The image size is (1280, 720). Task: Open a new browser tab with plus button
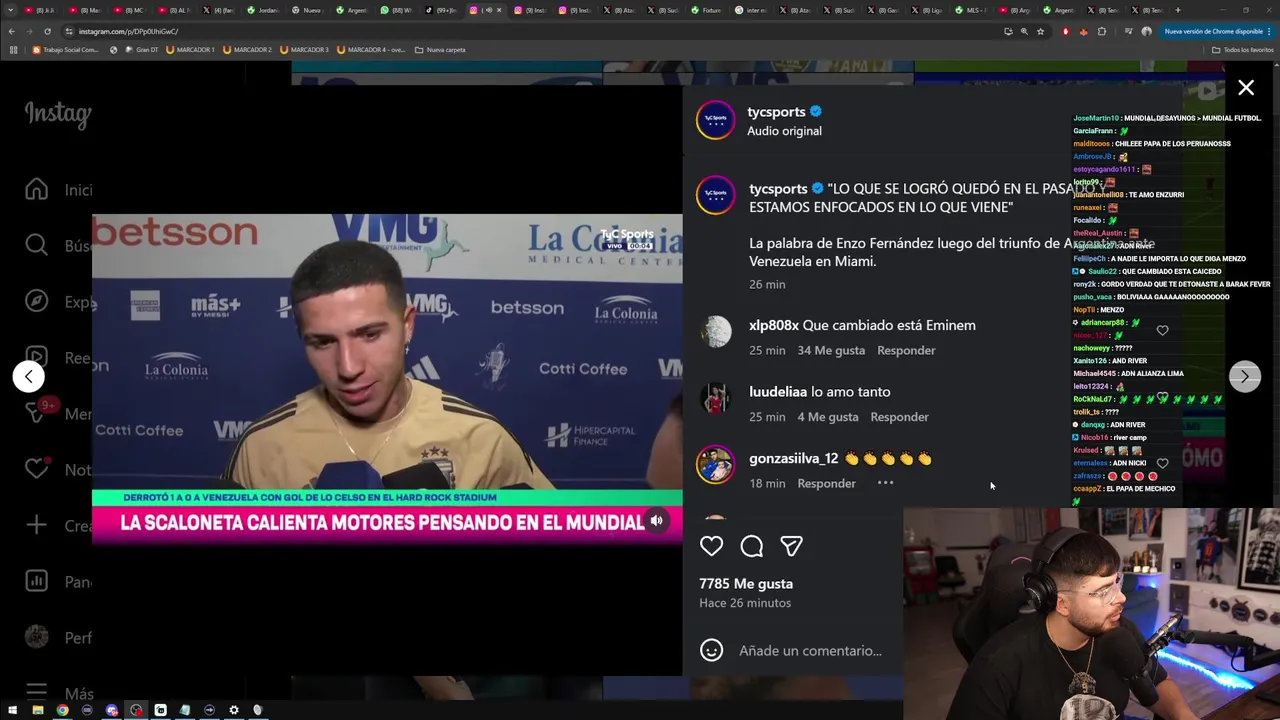tap(1177, 10)
